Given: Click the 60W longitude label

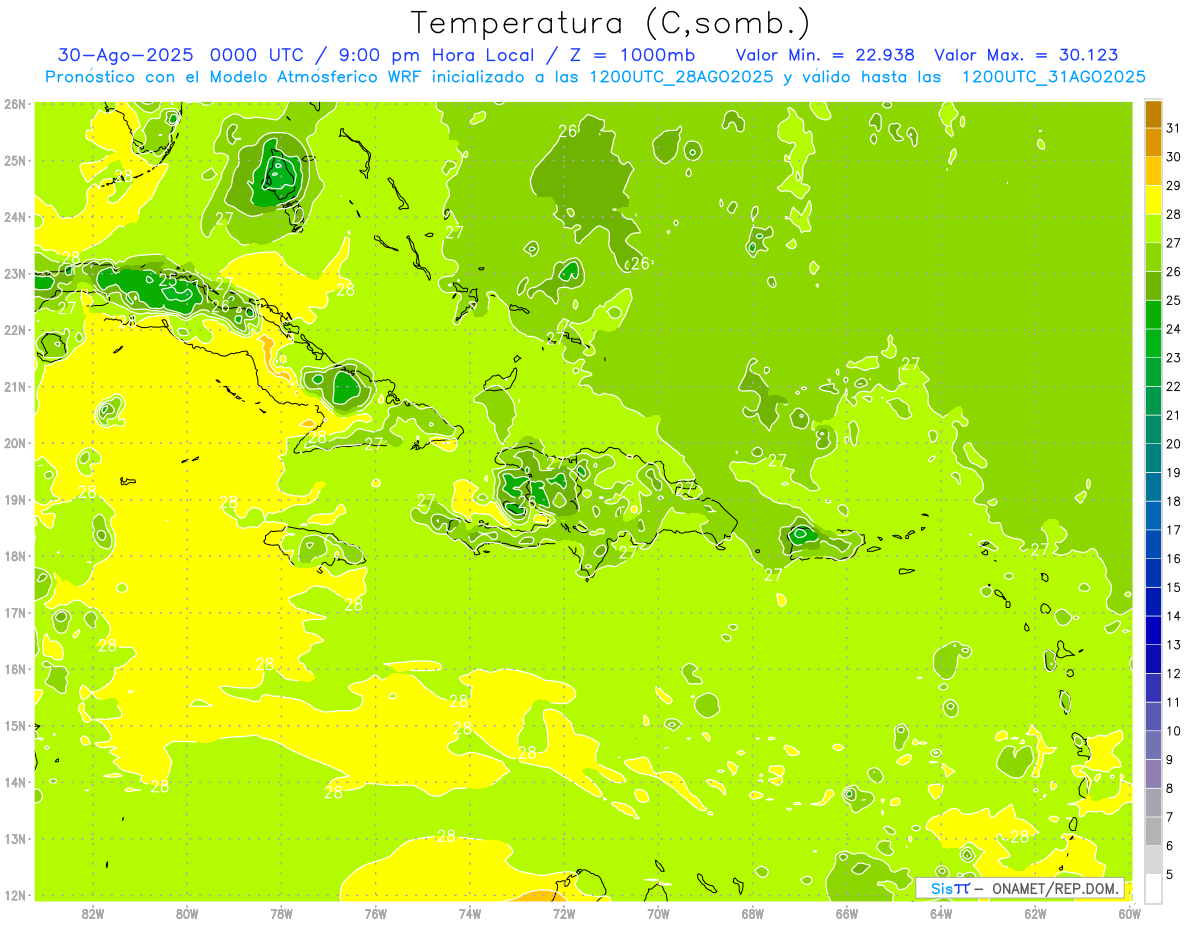Looking at the screenshot, I should [x=1129, y=913].
